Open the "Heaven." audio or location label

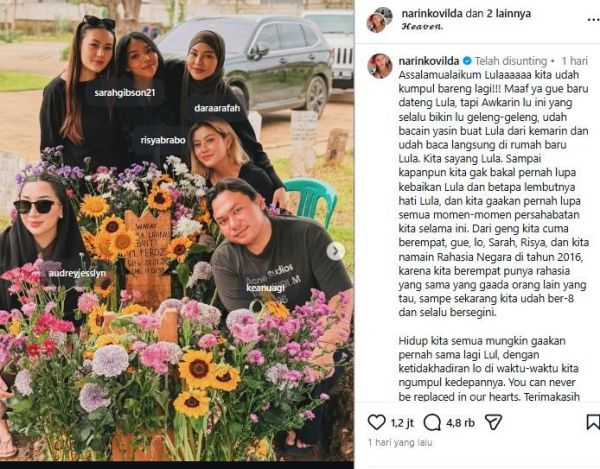[422, 27]
